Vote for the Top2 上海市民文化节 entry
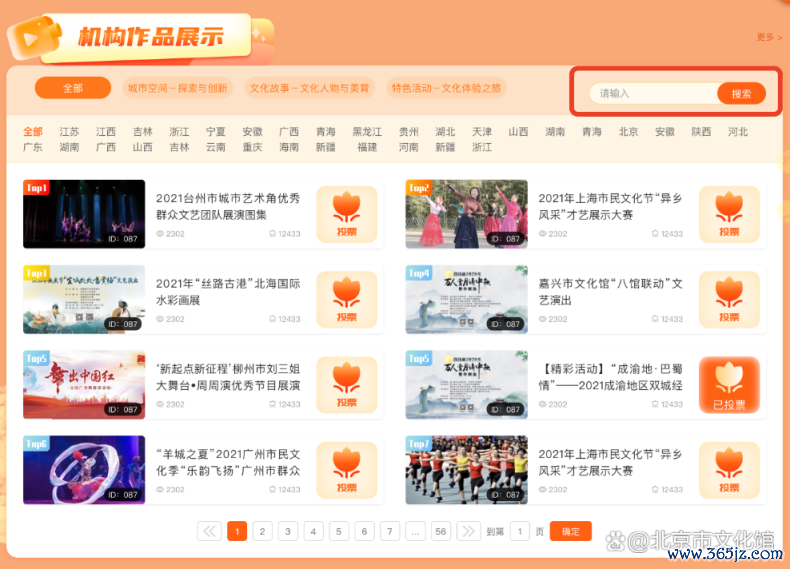The height and width of the screenshot is (569, 790). click(x=729, y=214)
